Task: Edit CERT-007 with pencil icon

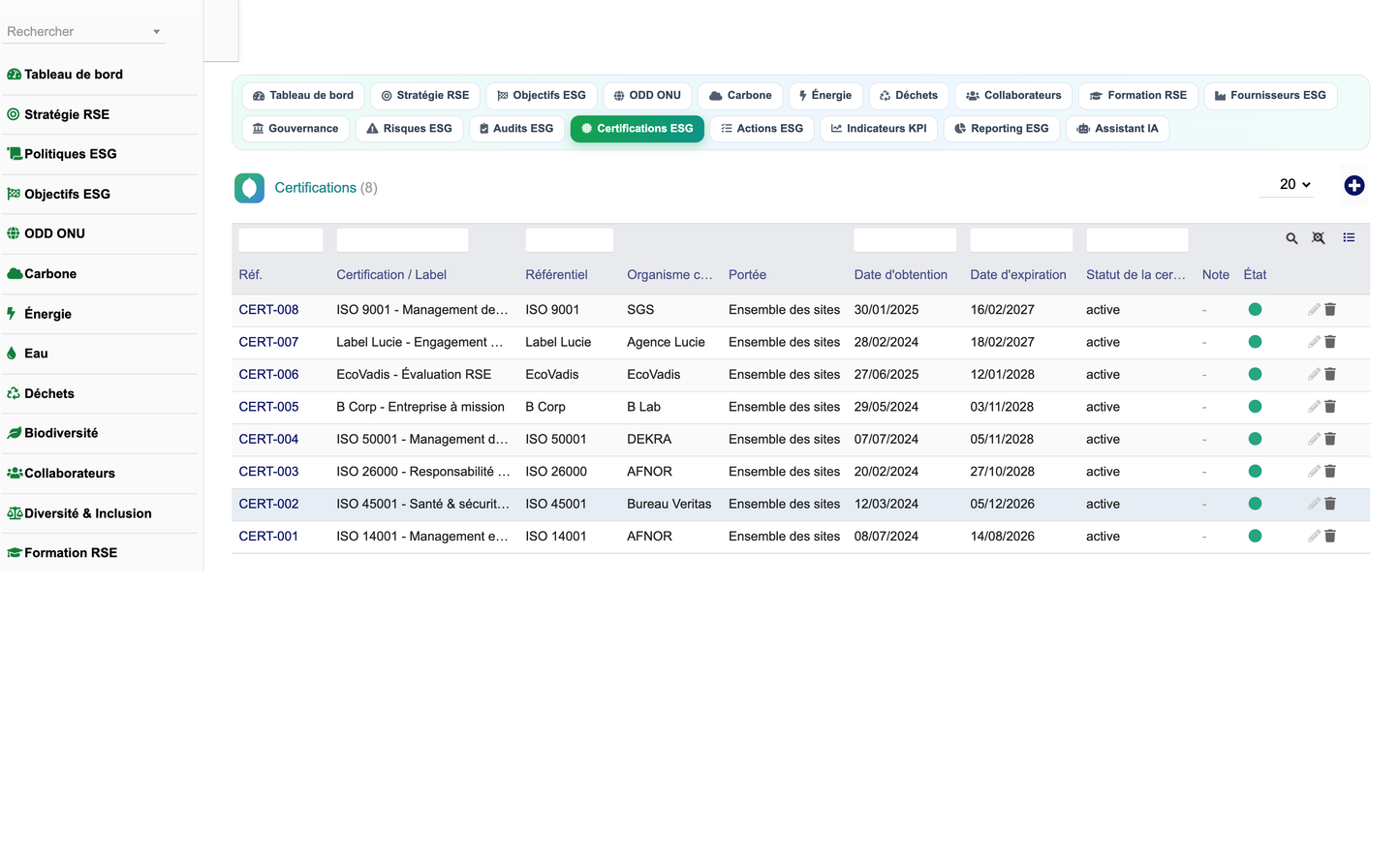Action: click(1314, 342)
